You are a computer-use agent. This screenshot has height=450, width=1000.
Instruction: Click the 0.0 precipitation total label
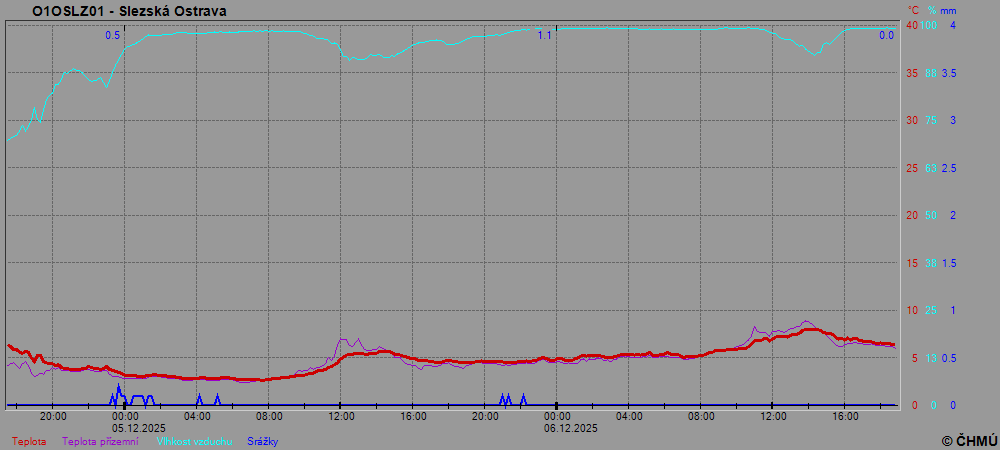[886, 35]
